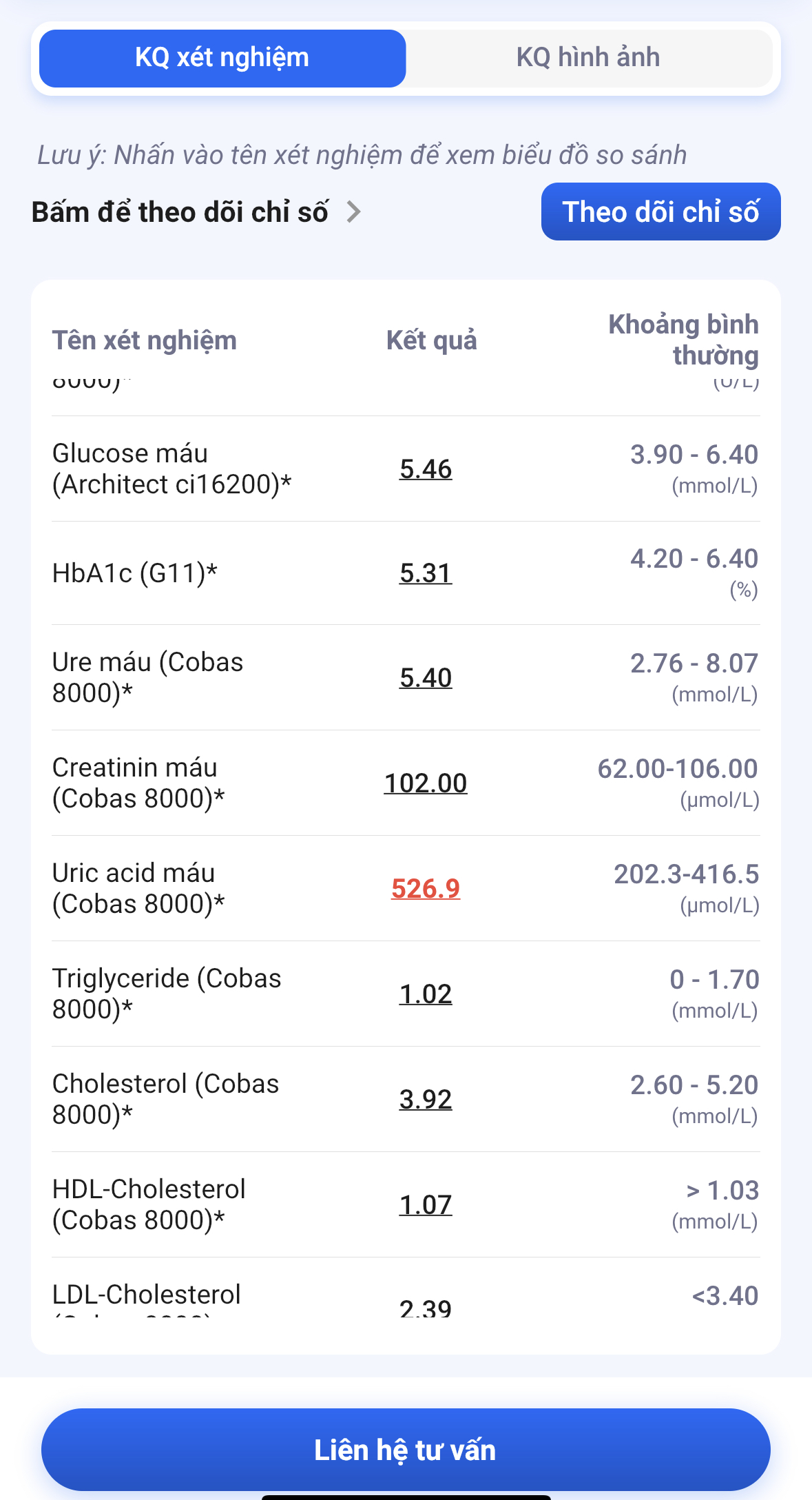
Task: Tap the 5.31 HbA1c result value
Action: 426,573
